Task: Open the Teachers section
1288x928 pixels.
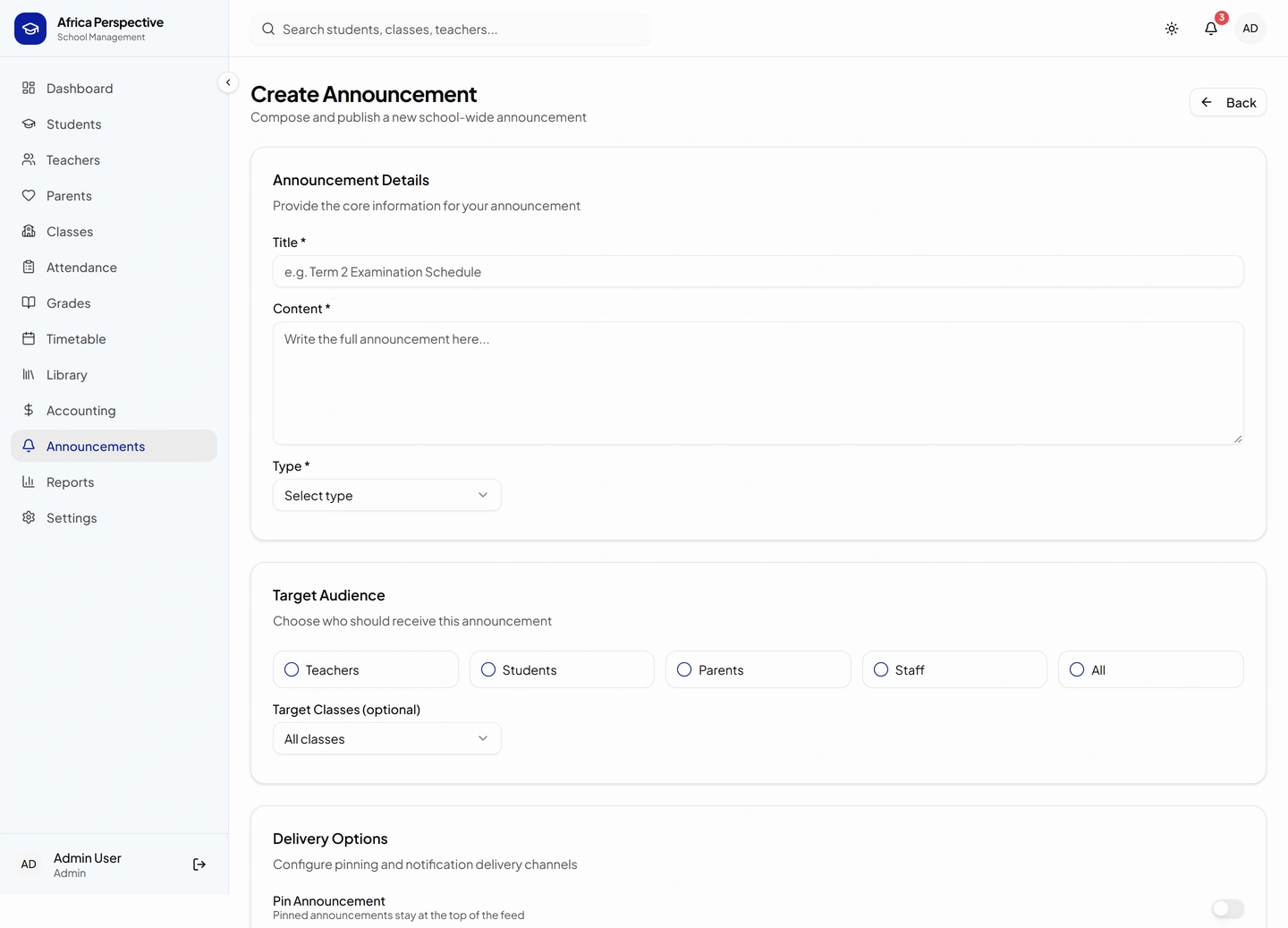Action: tap(114, 159)
